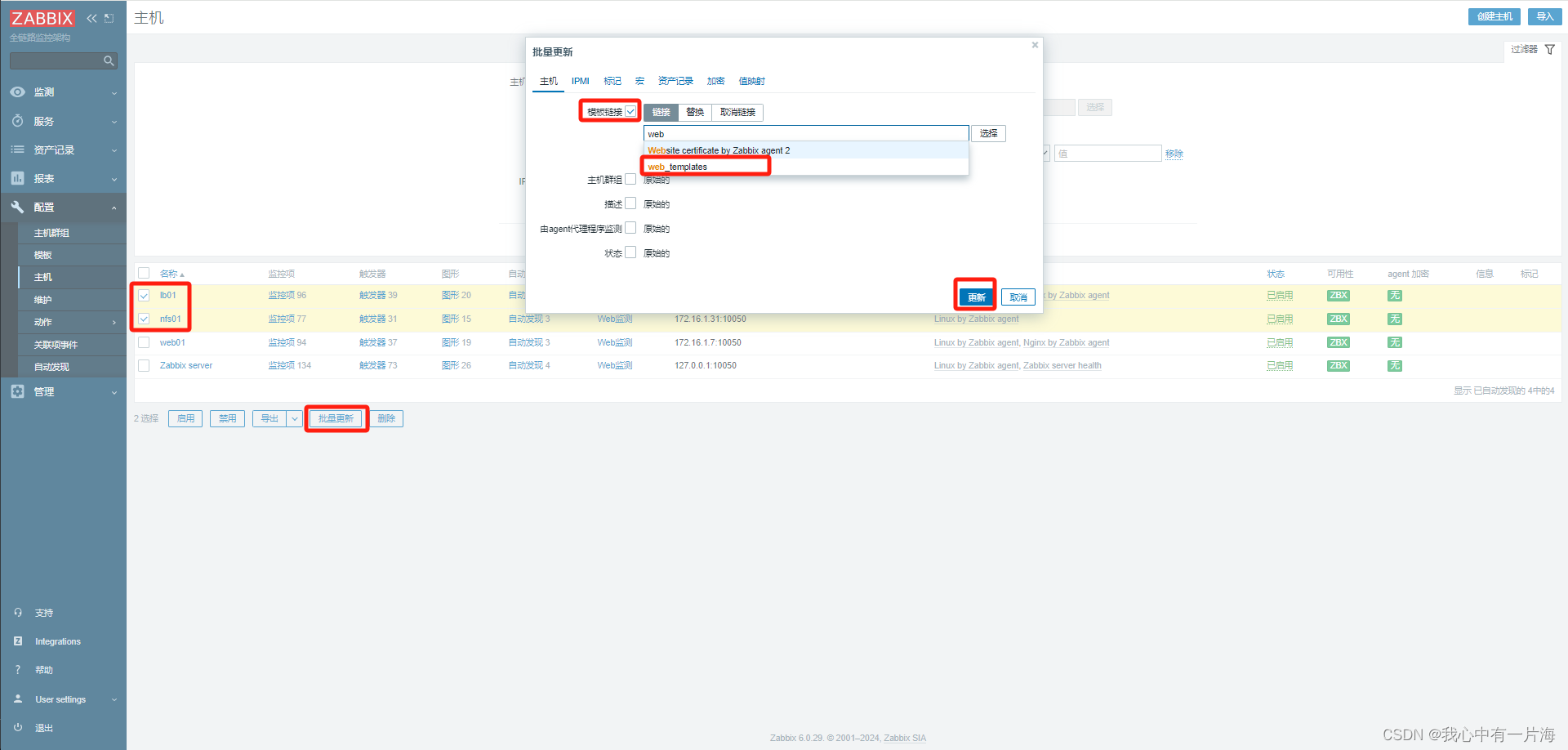Collapse the configuration menu chevron
Screen dimensions: 1568x750
tap(114, 208)
